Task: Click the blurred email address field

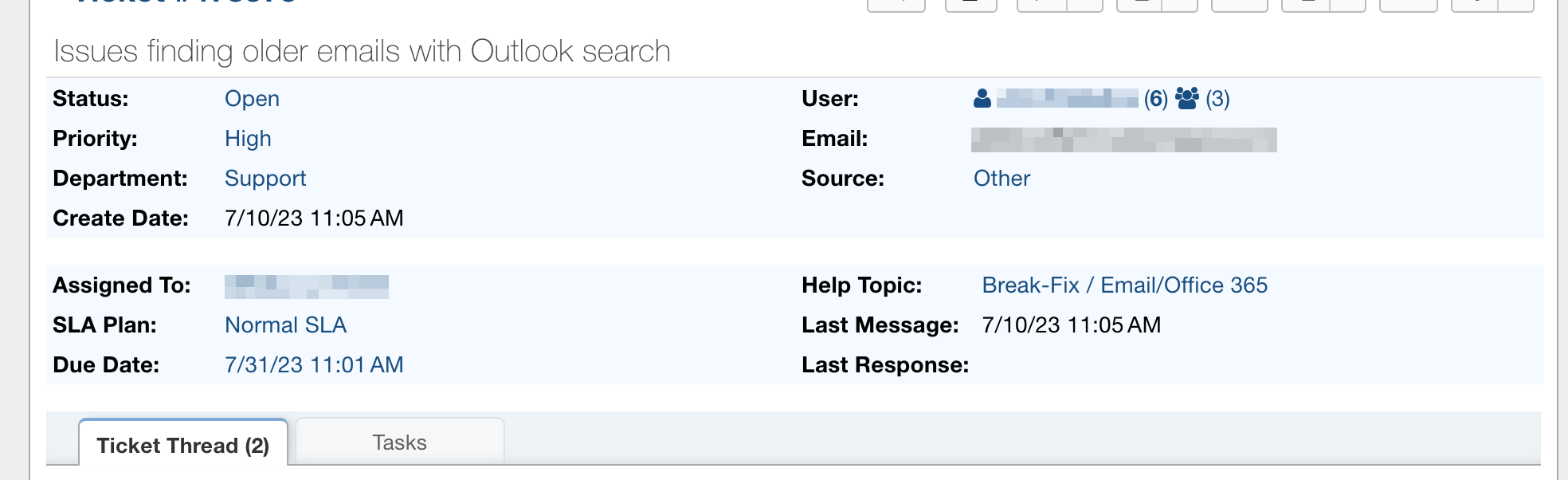Action: point(1123,140)
